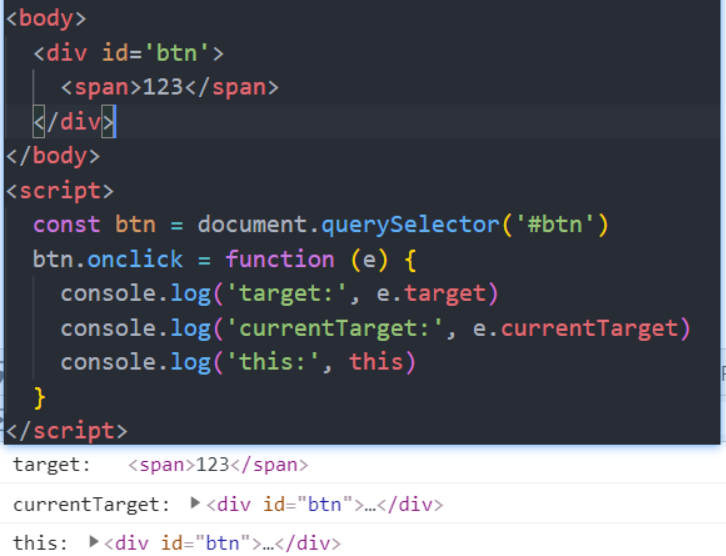Screen dimensions: 726x556
Task: Click the opening body tag
Action: point(46,18)
